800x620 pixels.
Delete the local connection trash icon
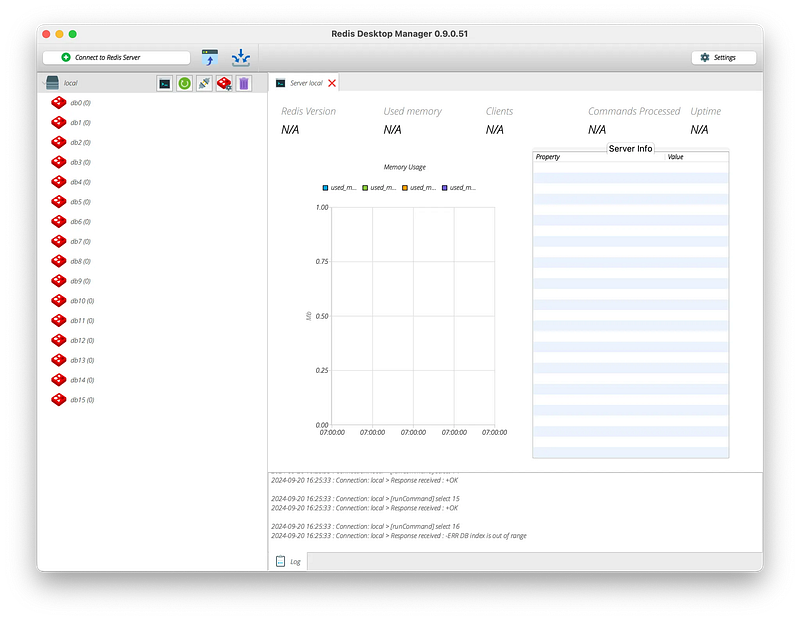(244, 83)
